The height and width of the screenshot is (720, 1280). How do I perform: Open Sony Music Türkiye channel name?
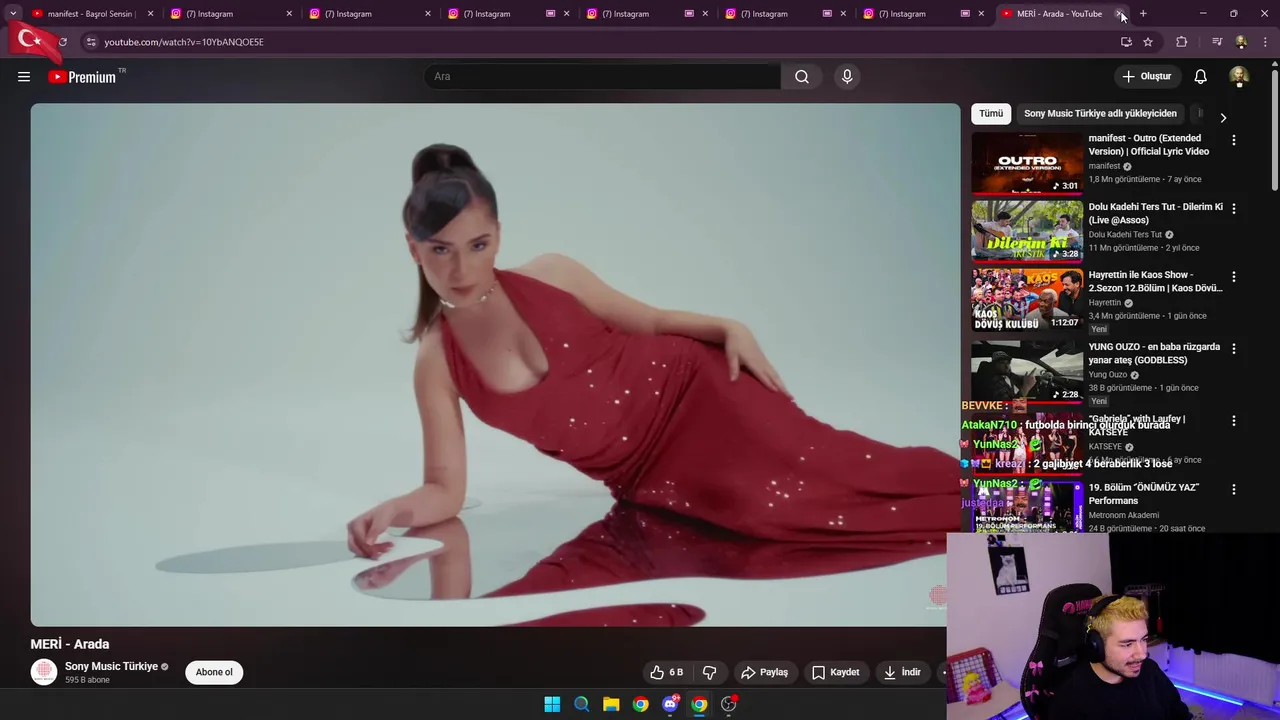pos(111,666)
